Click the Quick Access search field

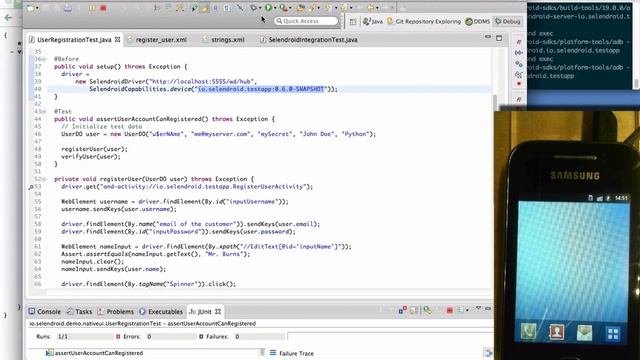pos(306,21)
